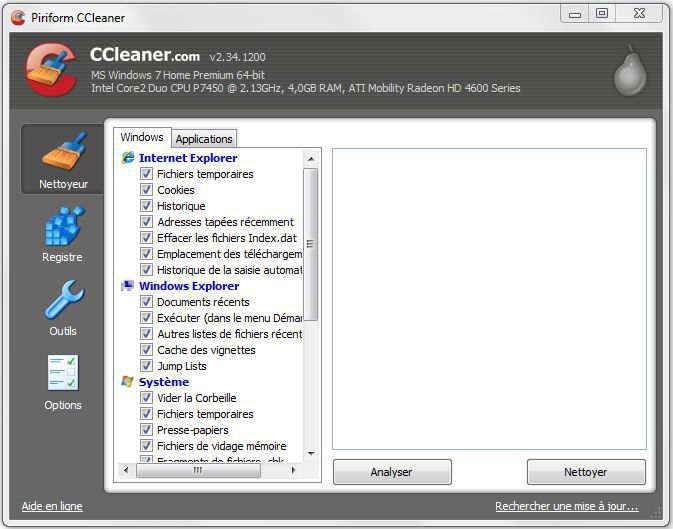
Task: Toggle Autres listes de fichiers récents
Action: (x=146, y=333)
